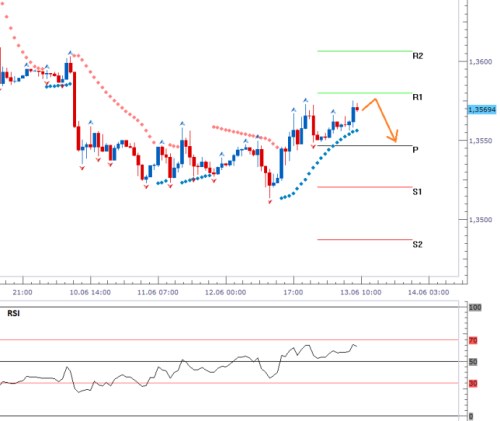Click the latest small red candlestick
Screen dimensions: 500x421
coord(357,108)
